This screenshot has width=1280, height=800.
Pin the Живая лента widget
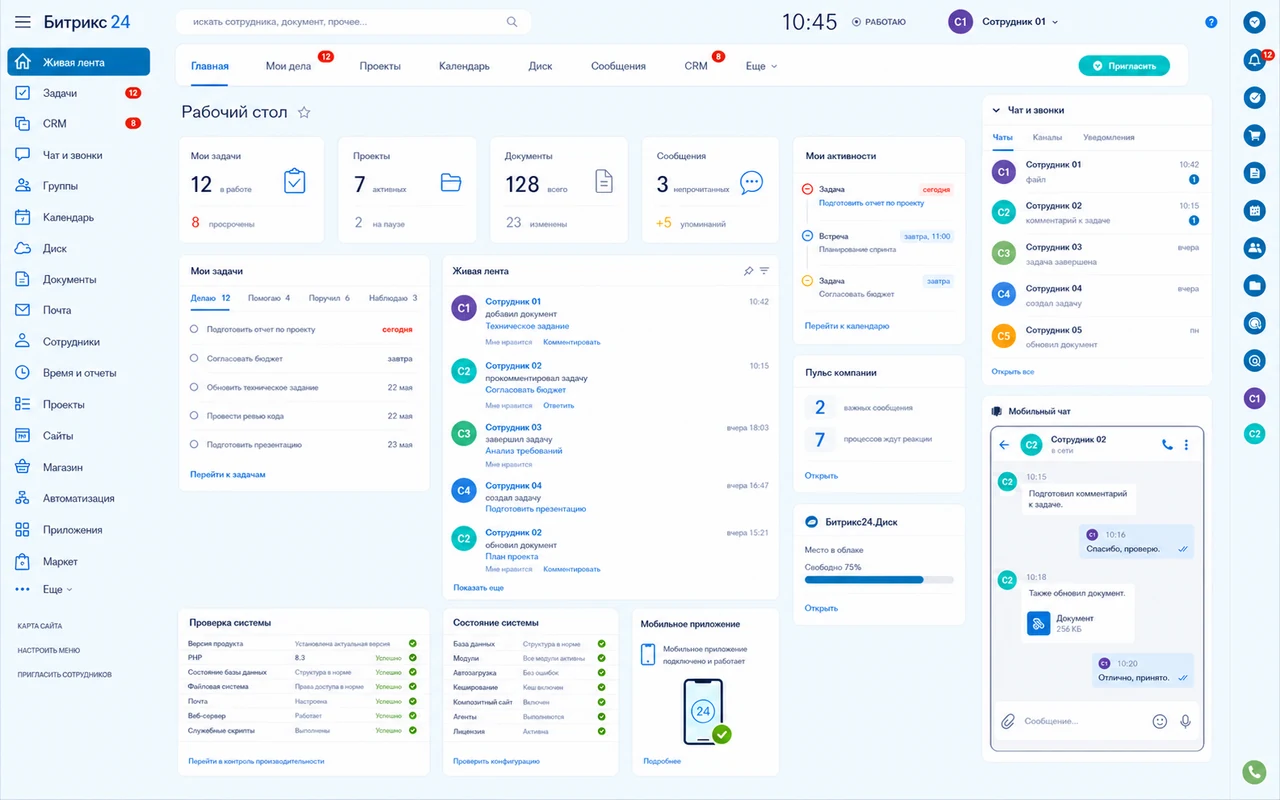(x=748, y=271)
